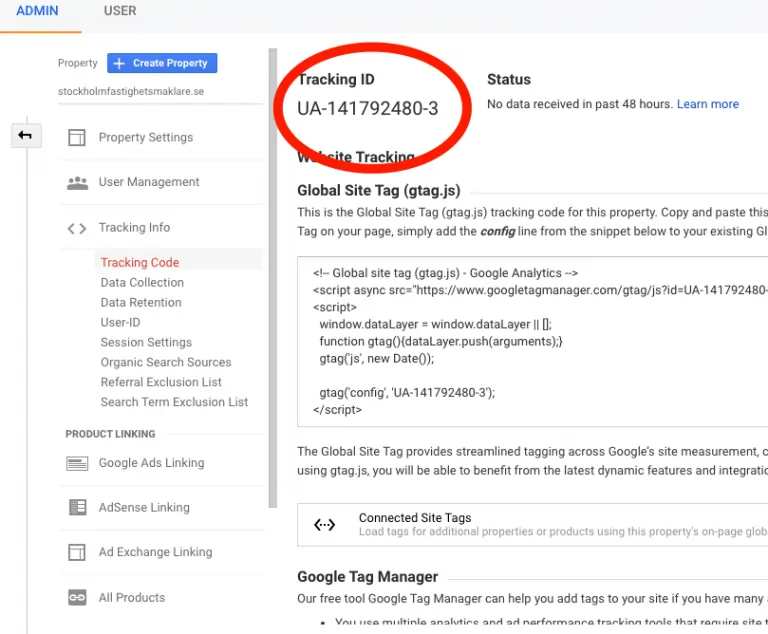Click the Status heading

pos(509,79)
